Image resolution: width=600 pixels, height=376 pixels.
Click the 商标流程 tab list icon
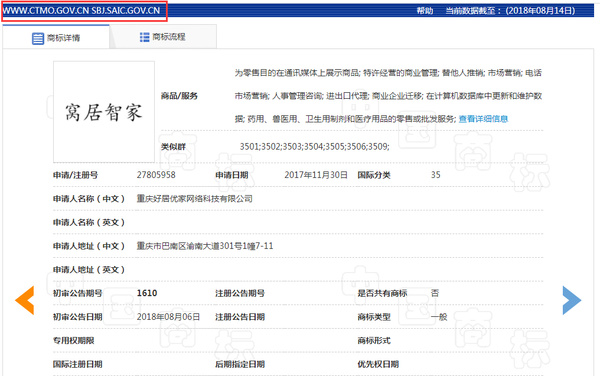click(145, 37)
